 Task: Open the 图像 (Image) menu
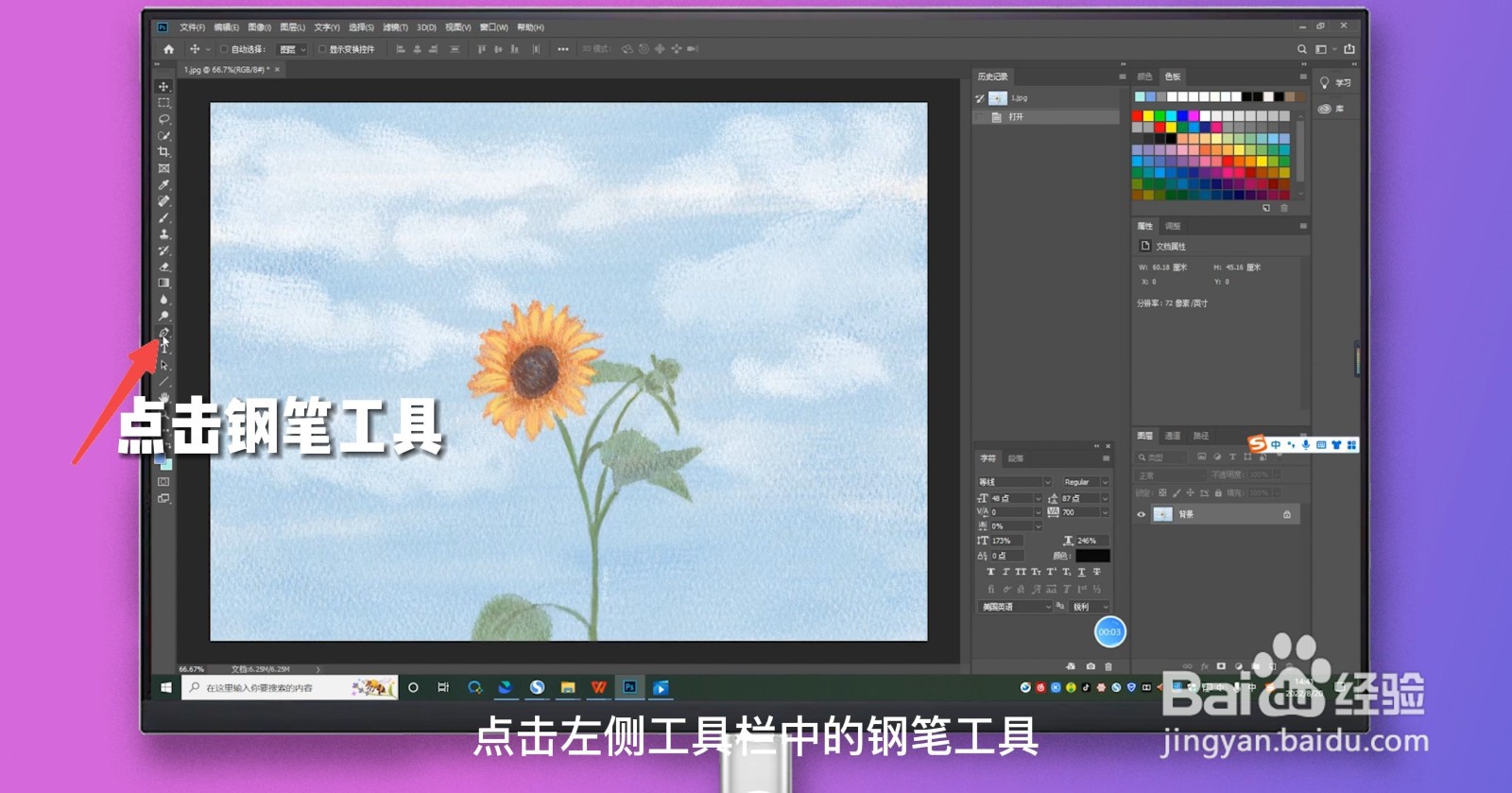(259, 27)
